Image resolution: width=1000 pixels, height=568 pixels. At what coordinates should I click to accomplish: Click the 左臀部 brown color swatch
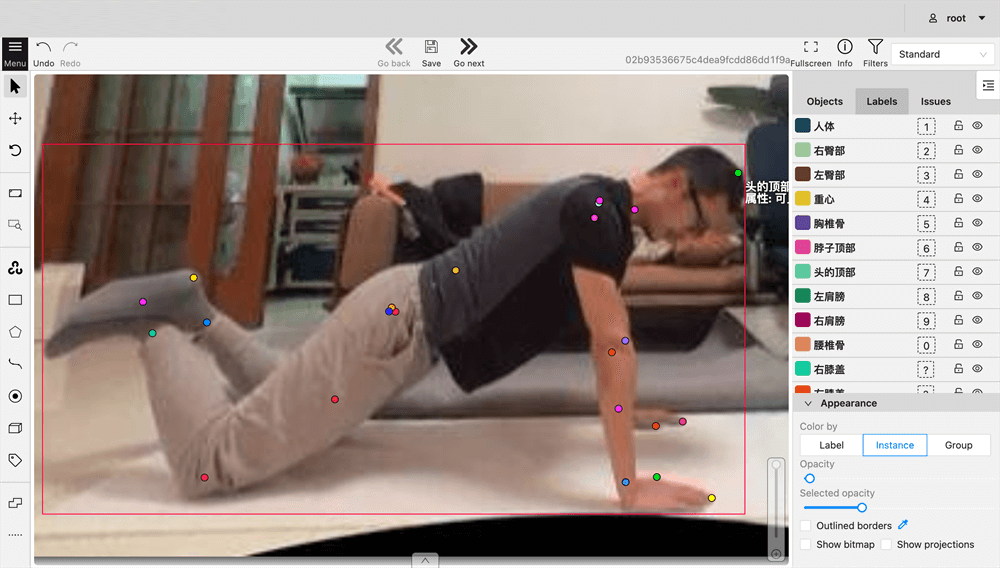(802, 174)
